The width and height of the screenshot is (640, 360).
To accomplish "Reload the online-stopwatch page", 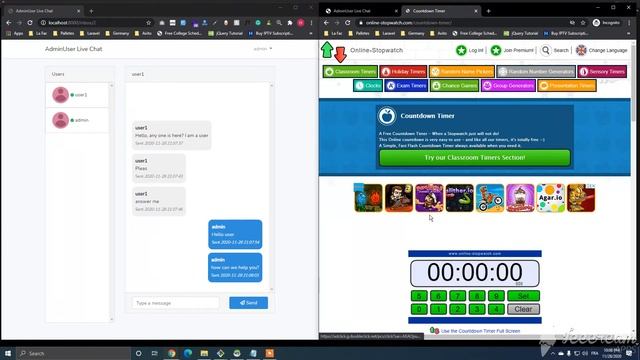I will 348,23.
